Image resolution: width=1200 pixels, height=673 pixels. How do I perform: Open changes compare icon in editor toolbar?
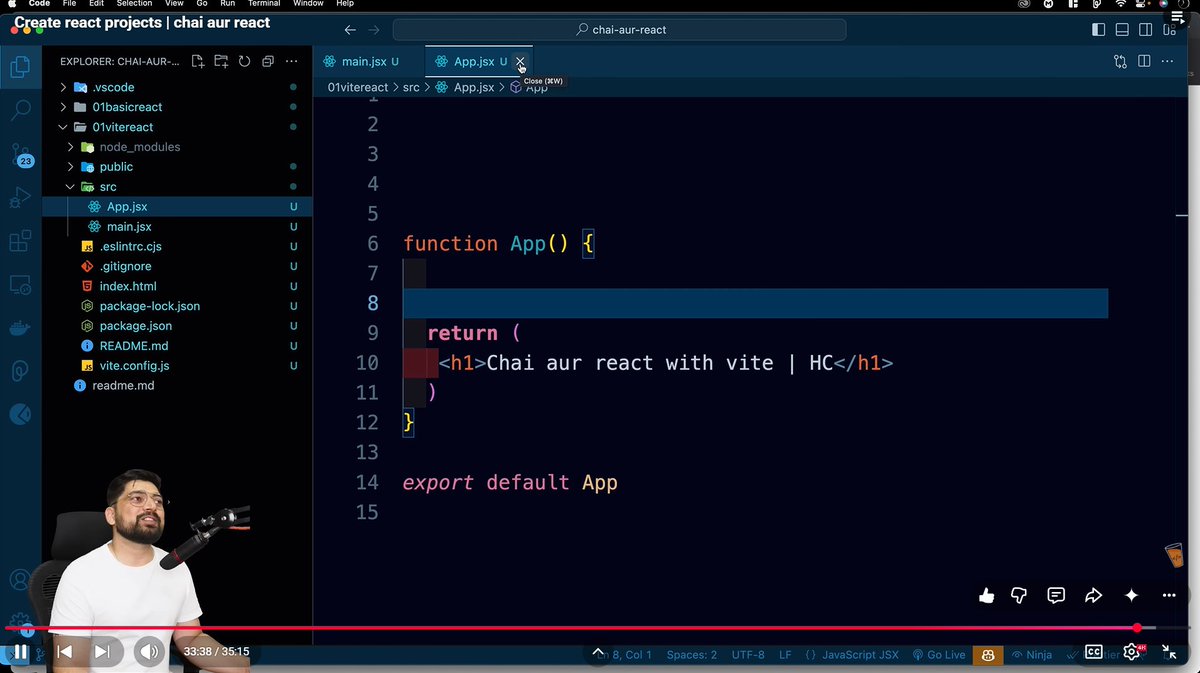coord(1120,62)
